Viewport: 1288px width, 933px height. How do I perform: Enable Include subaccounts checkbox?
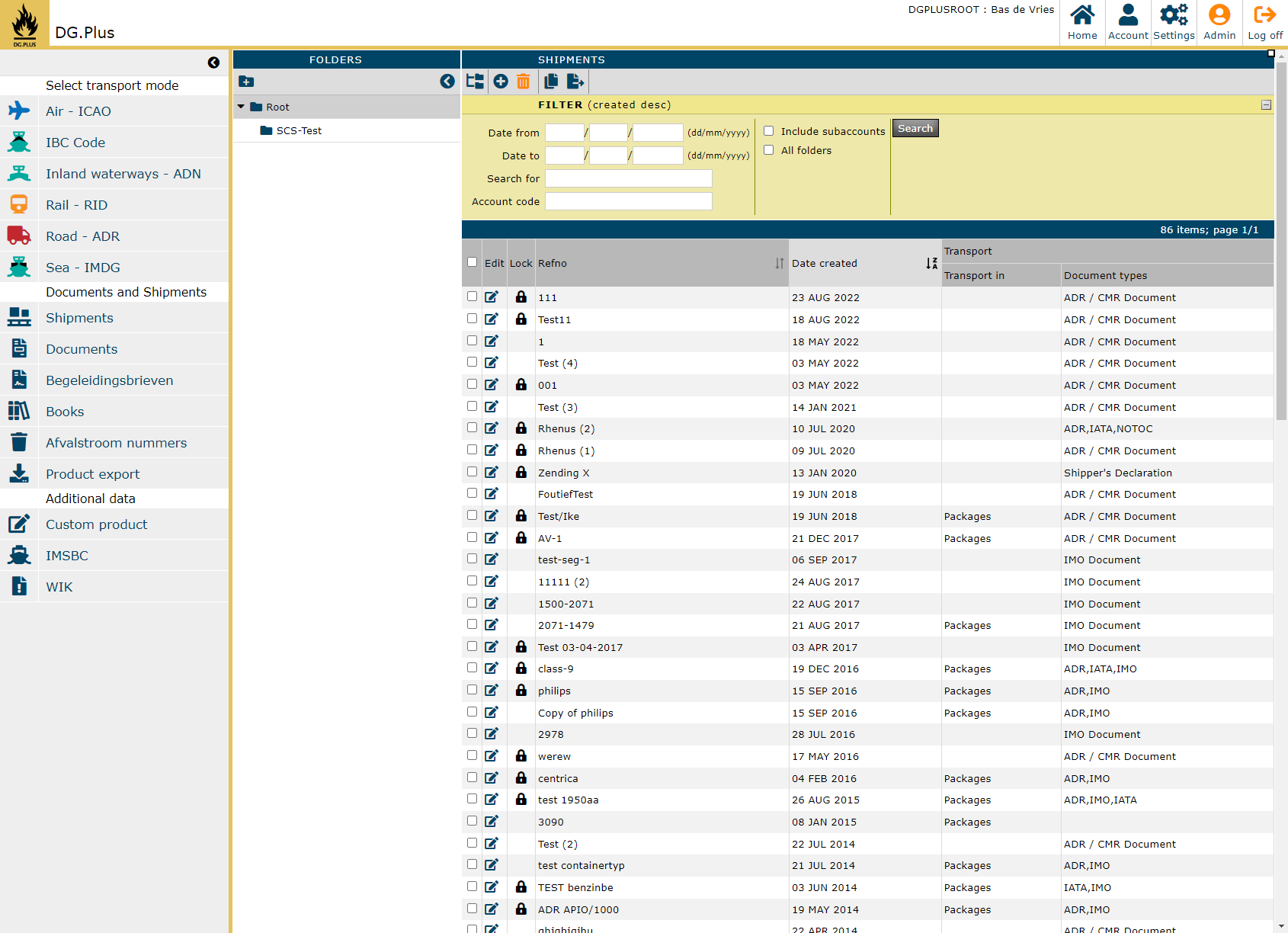769,131
